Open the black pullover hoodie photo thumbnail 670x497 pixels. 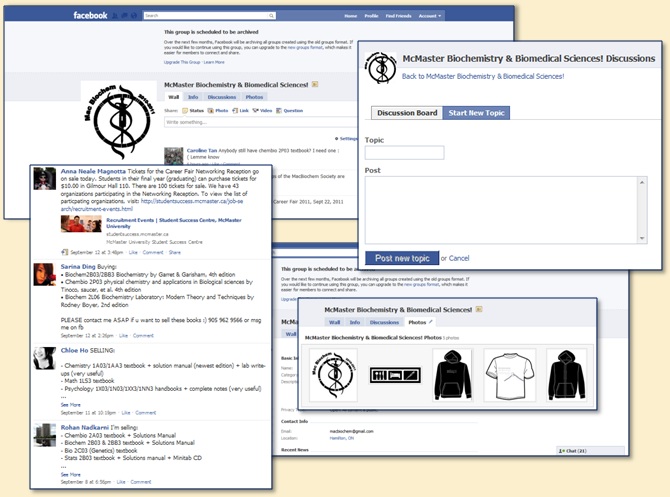[452, 375]
